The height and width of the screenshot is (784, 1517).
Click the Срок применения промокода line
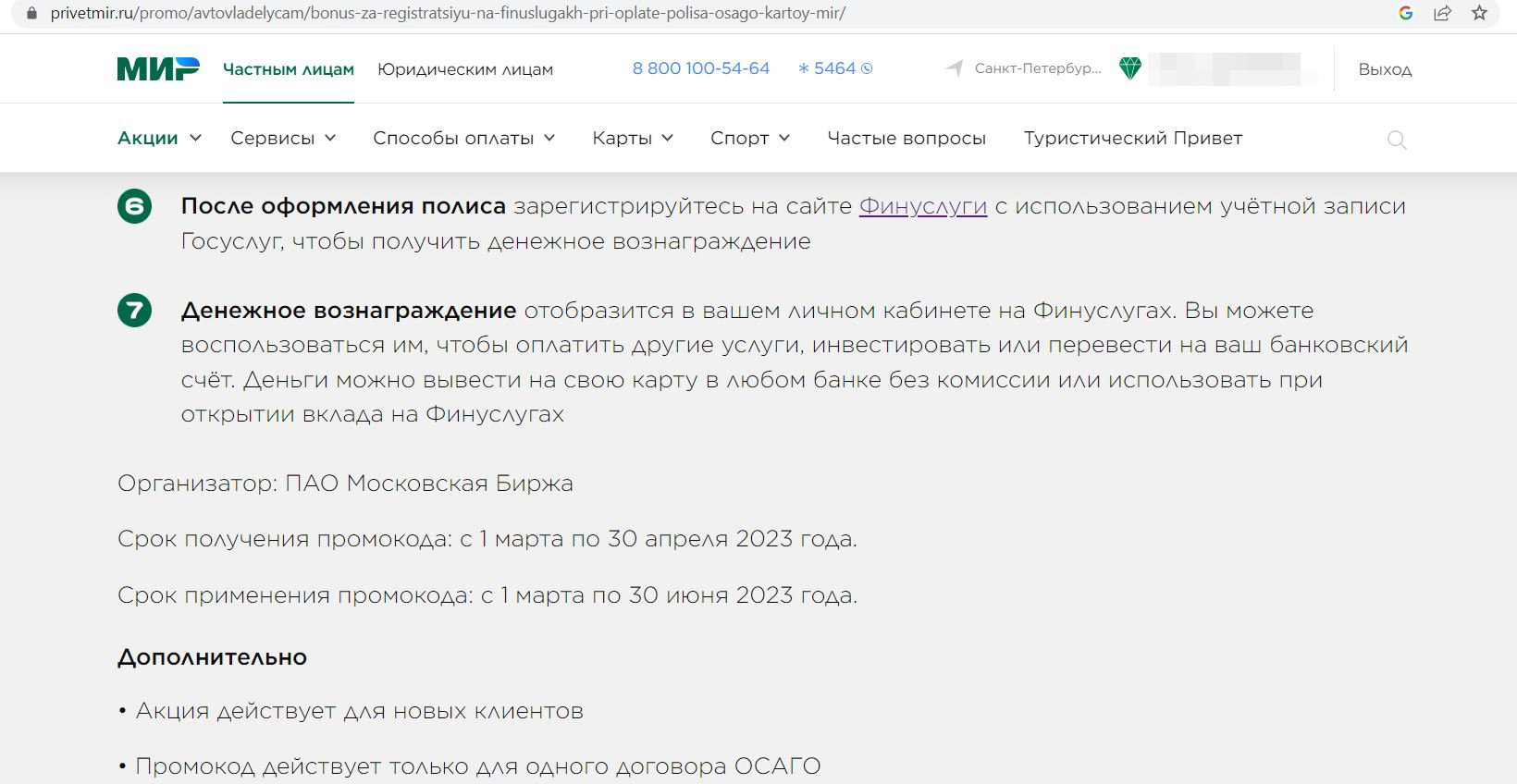[487, 595]
